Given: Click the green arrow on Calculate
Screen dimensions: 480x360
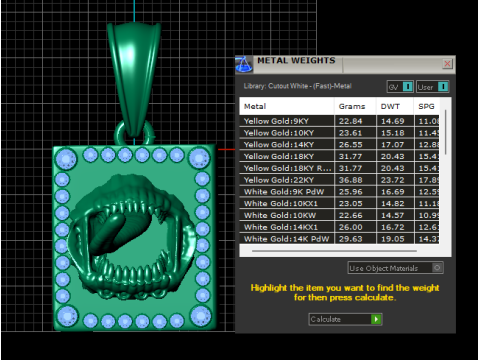Looking at the screenshot, I should pyautogui.click(x=376, y=319).
